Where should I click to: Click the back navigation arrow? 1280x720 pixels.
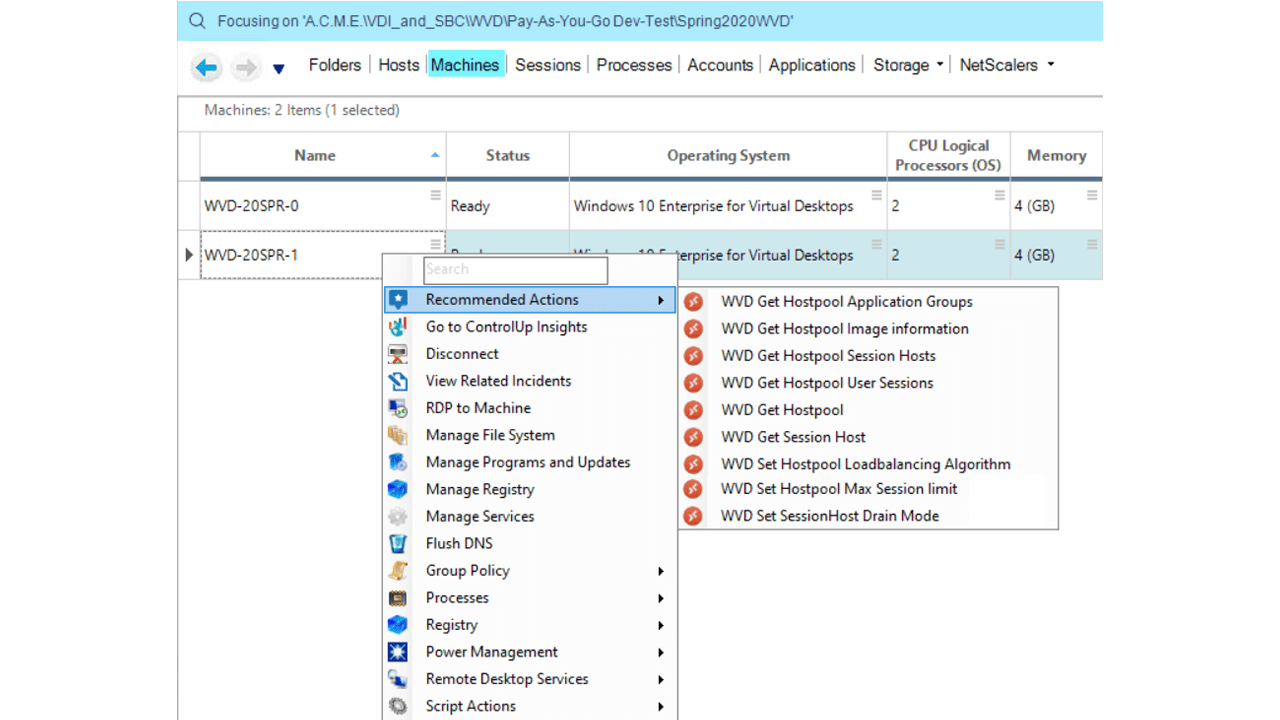(x=206, y=67)
